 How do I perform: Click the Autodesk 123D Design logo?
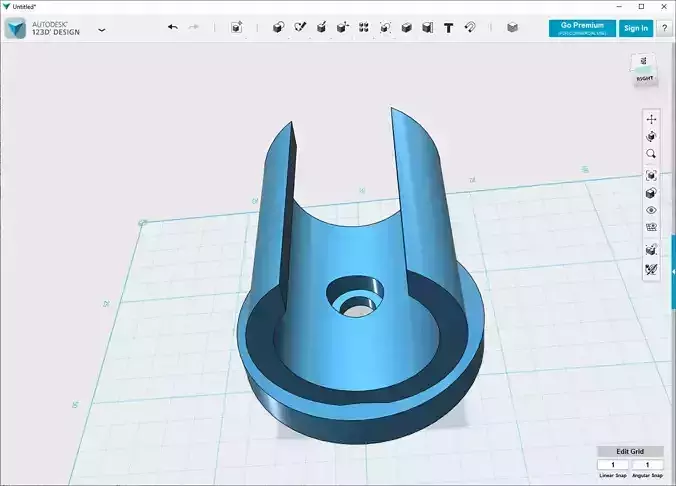click(x=16, y=28)
